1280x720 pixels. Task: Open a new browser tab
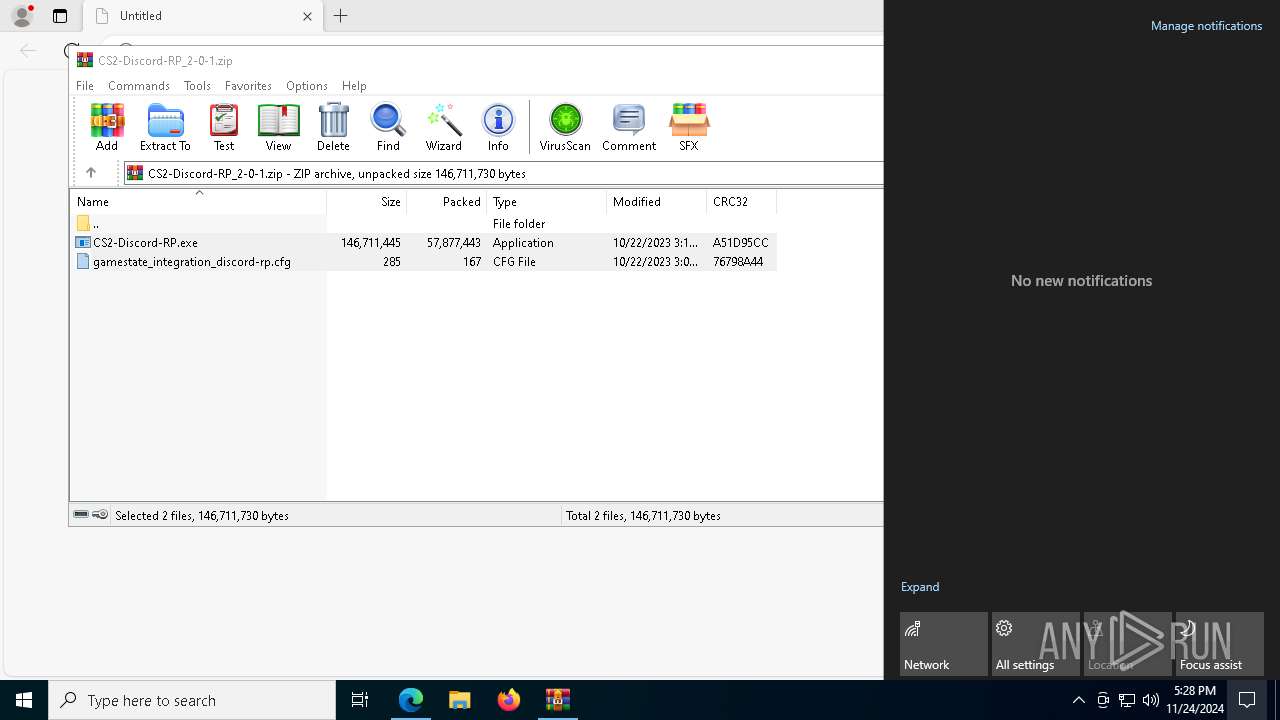point(341,16)
